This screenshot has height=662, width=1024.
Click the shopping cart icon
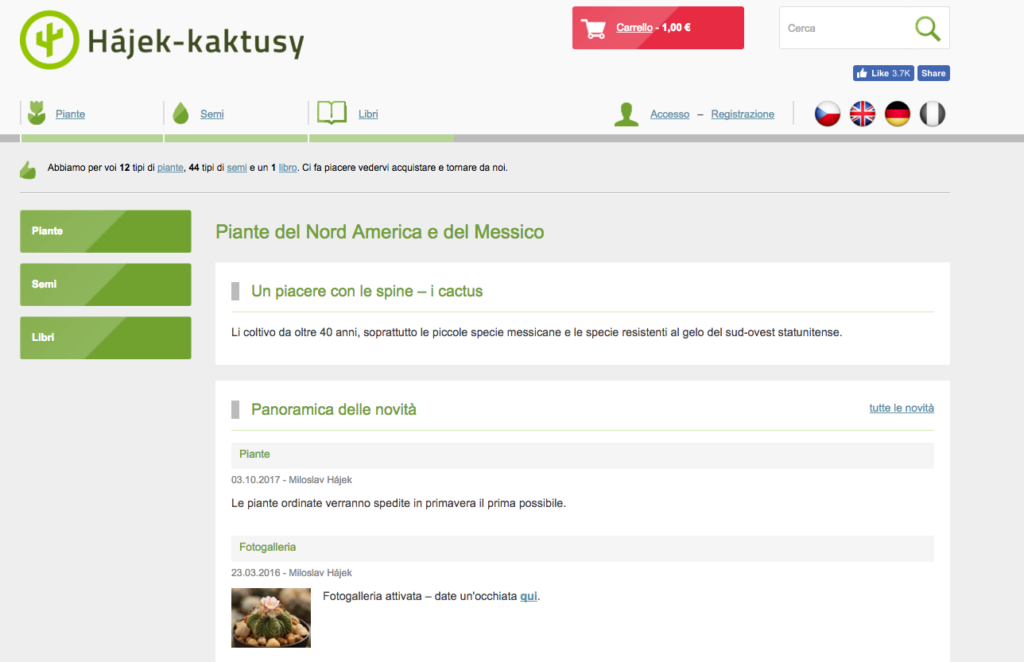point(593,28)
